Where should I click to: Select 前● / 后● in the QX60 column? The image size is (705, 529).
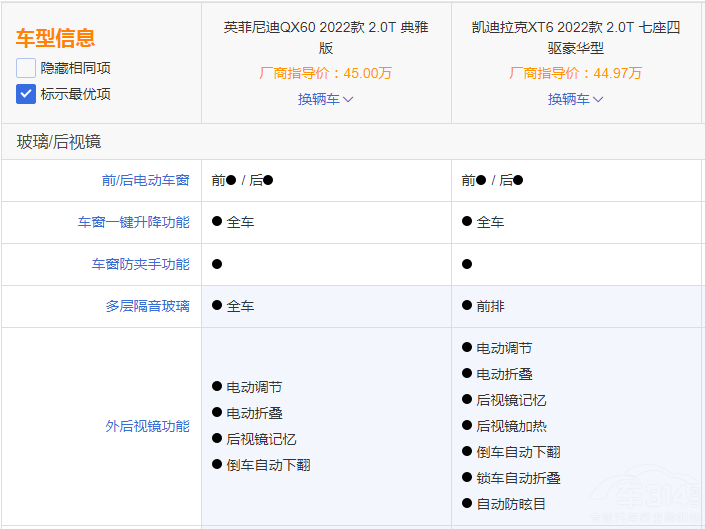click(242, 180)
